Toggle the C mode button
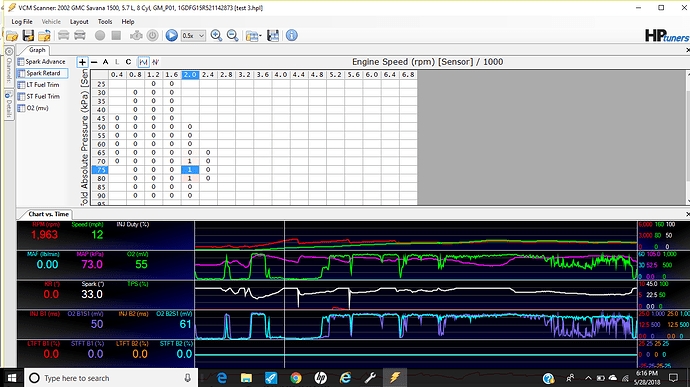 [x=128, y=62]
